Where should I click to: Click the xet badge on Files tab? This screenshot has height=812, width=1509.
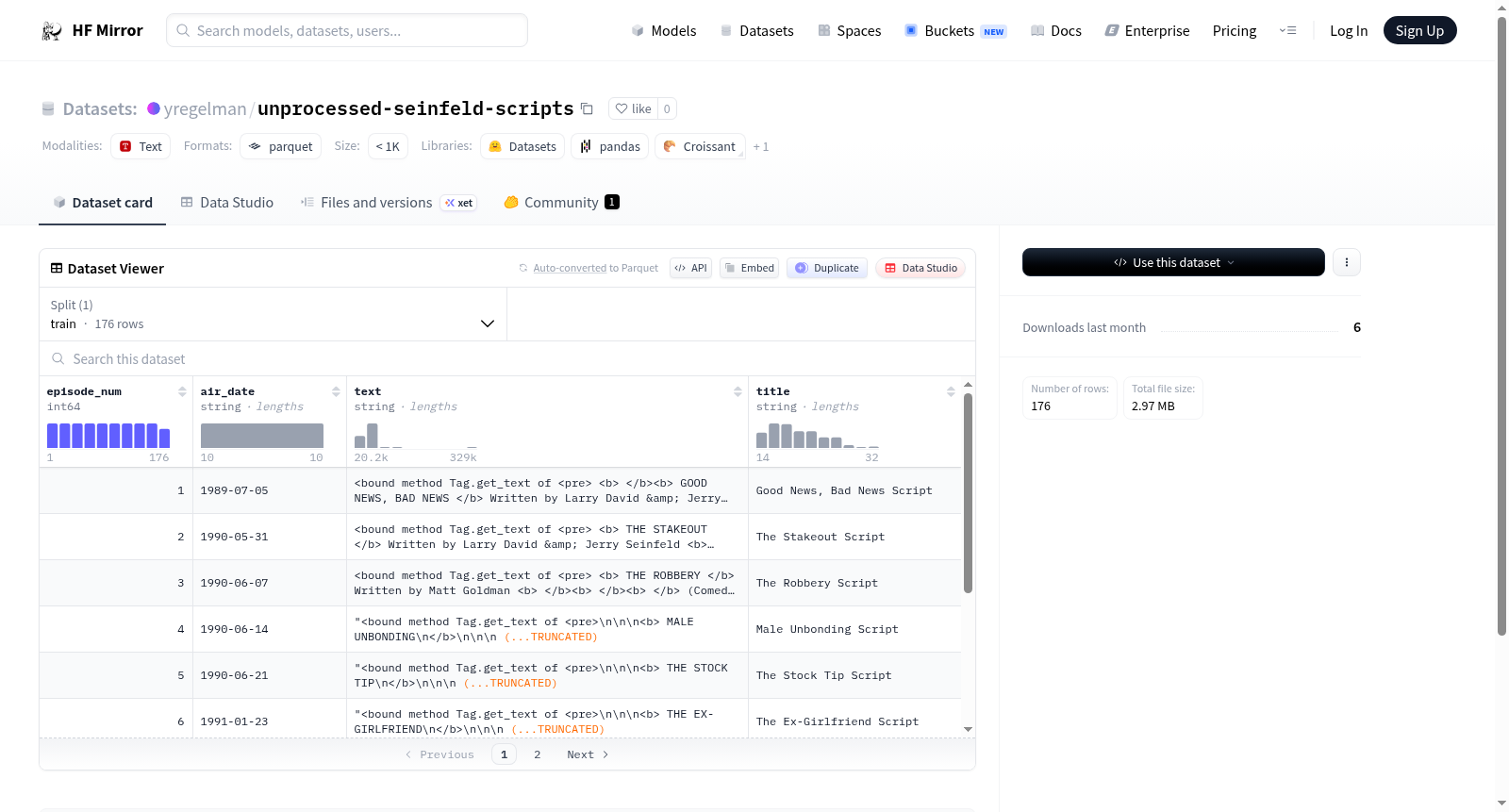click(458, 203)
